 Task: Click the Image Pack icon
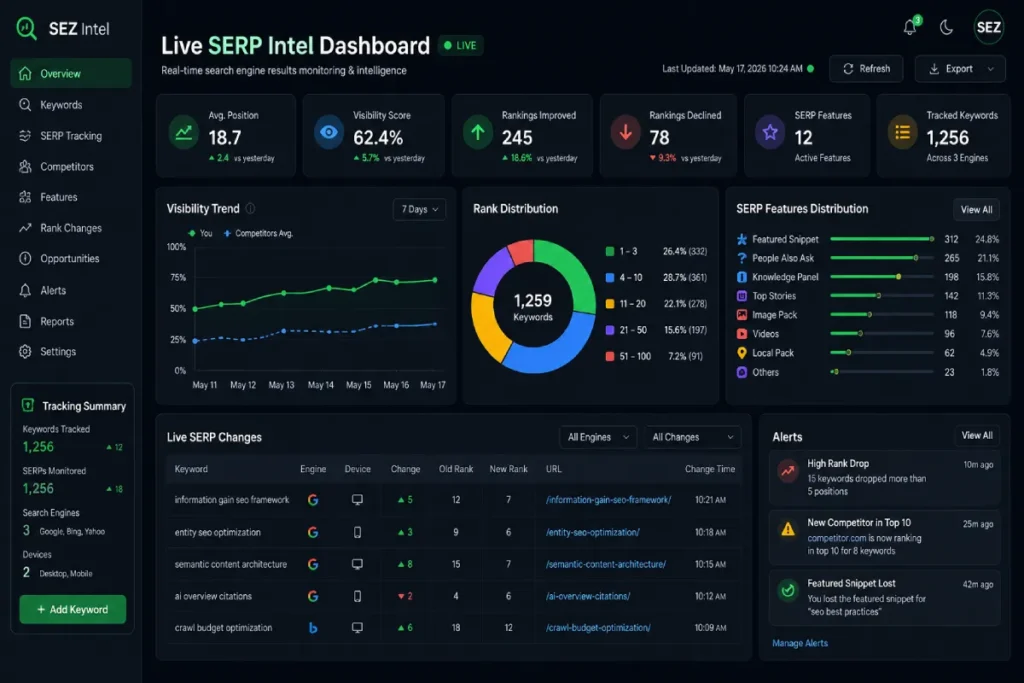coord(742,315)
